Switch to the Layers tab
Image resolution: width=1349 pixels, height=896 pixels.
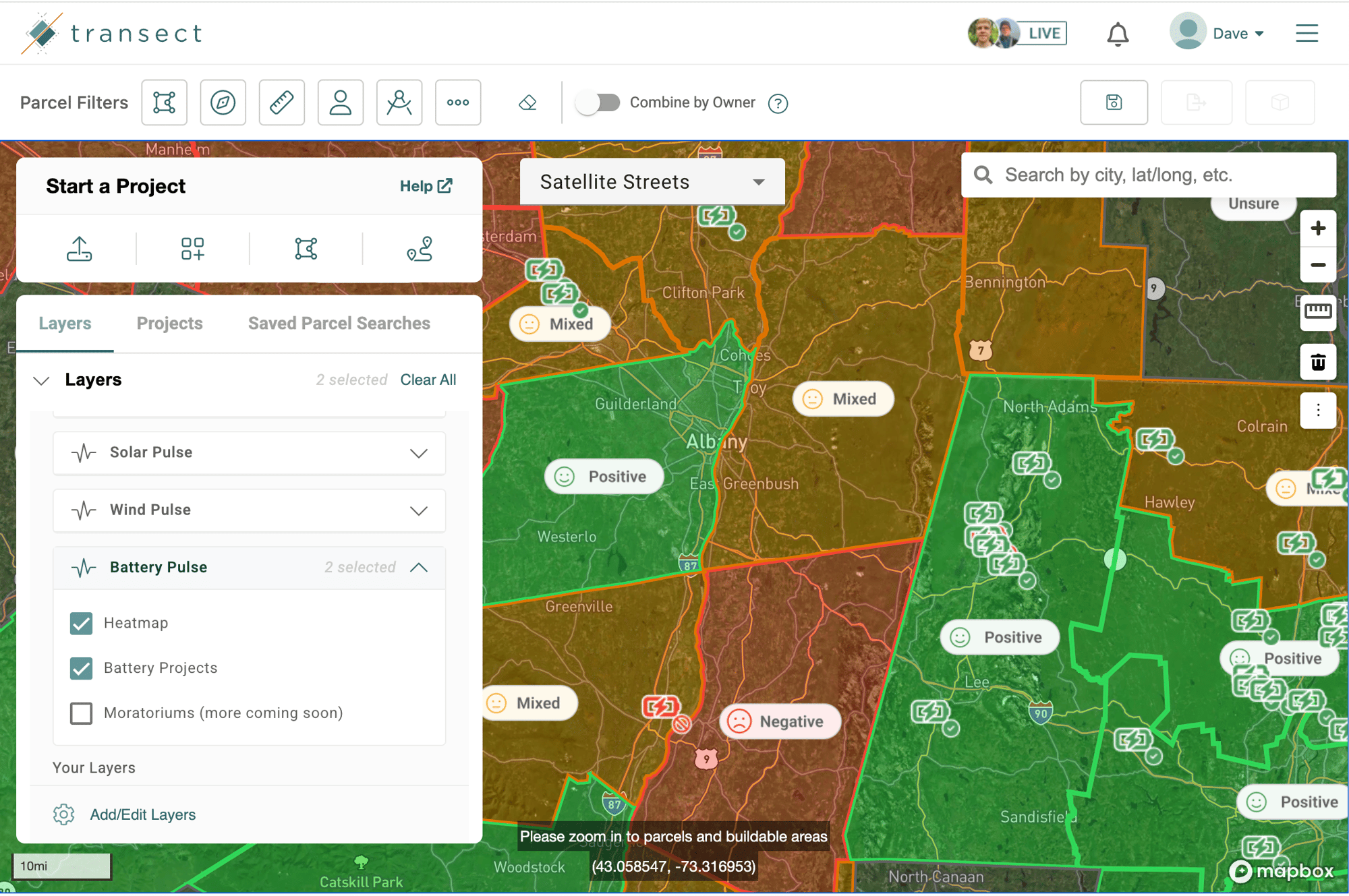pos(65,324)
